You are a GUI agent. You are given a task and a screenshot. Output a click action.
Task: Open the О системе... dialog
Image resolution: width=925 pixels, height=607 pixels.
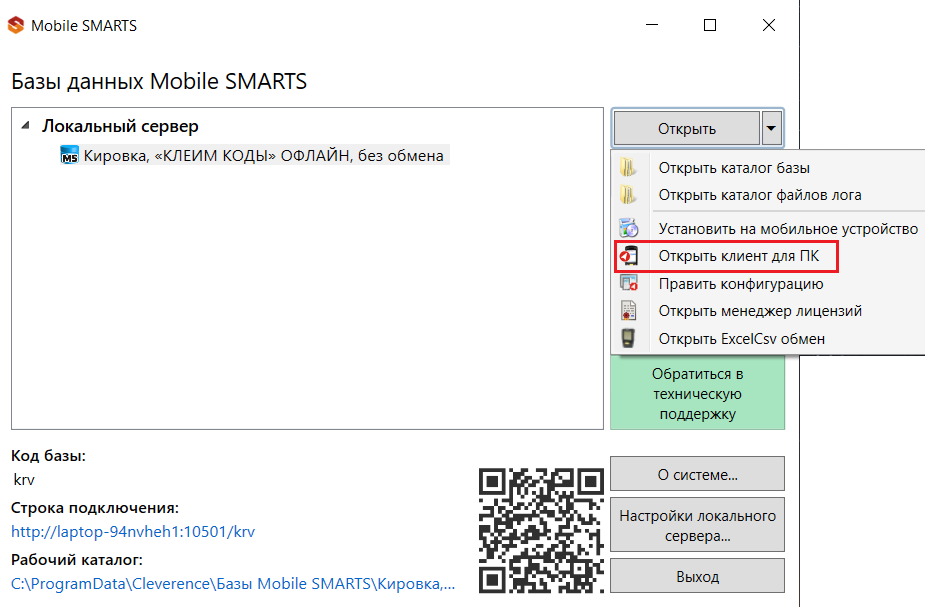pos(697,474)
